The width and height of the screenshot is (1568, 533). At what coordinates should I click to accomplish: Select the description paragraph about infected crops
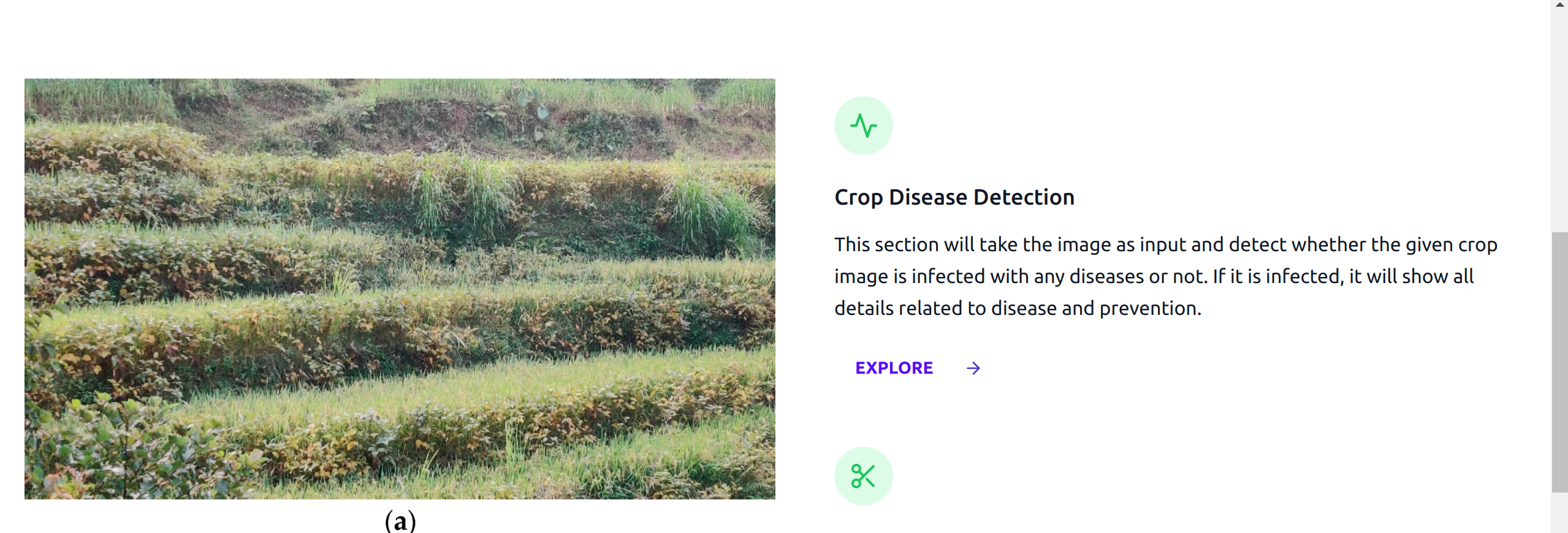(x=1165, y=276)
